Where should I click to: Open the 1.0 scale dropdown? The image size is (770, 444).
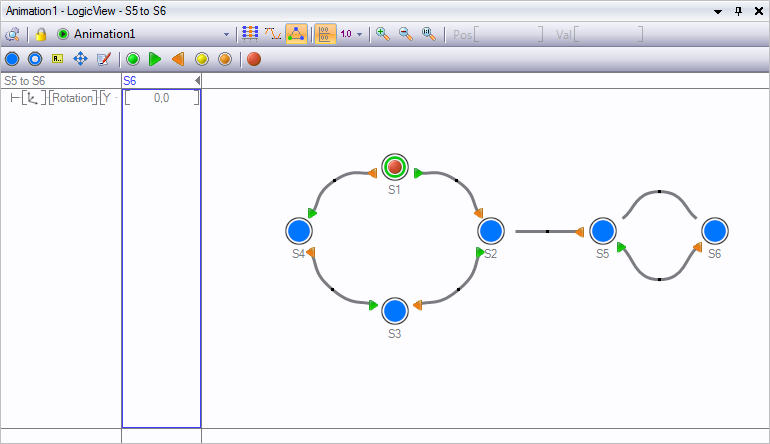coord(352,34)
